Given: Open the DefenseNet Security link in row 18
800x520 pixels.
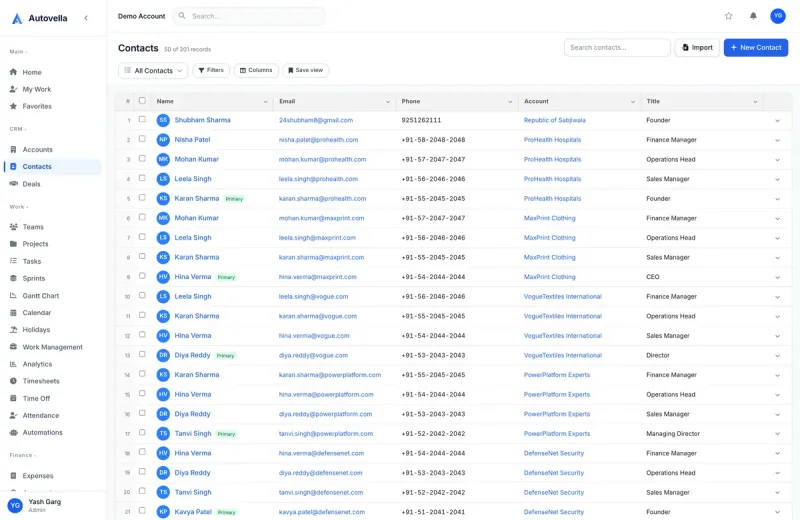Looking at the screenshot, I should [x=554, y=453].
